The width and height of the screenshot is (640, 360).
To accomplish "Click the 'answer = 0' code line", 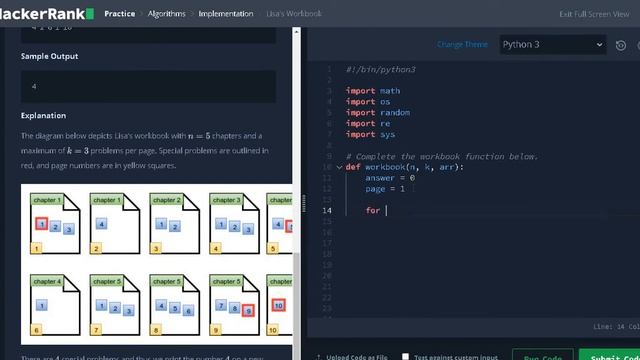I will pos(390,178).
